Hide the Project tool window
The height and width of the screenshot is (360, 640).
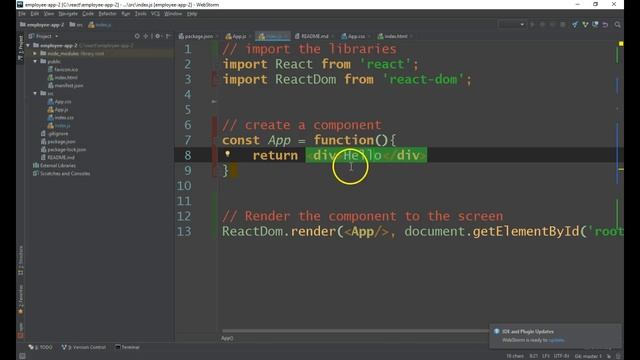point(168,36)
